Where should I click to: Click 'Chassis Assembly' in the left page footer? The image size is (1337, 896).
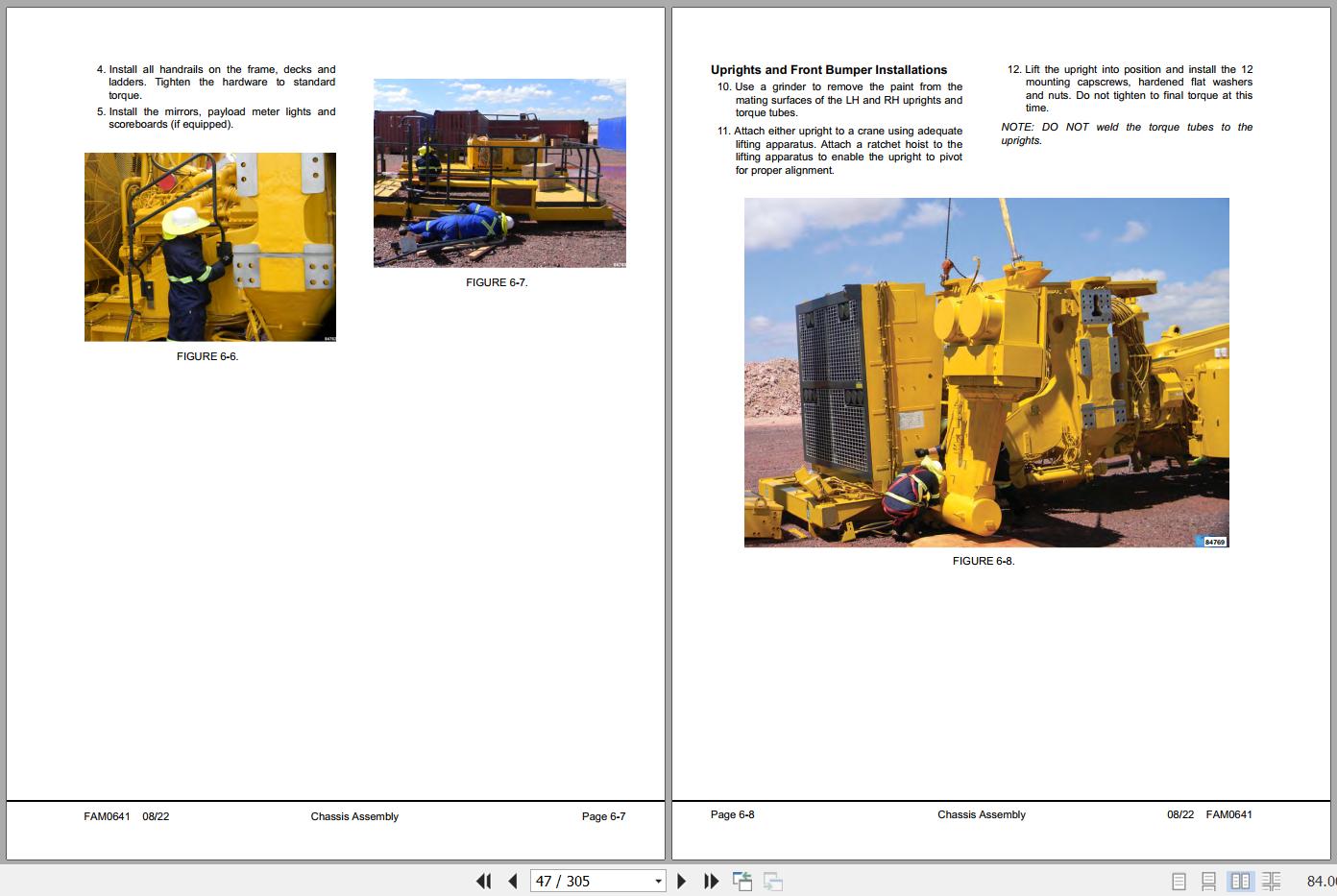(354, 816)
